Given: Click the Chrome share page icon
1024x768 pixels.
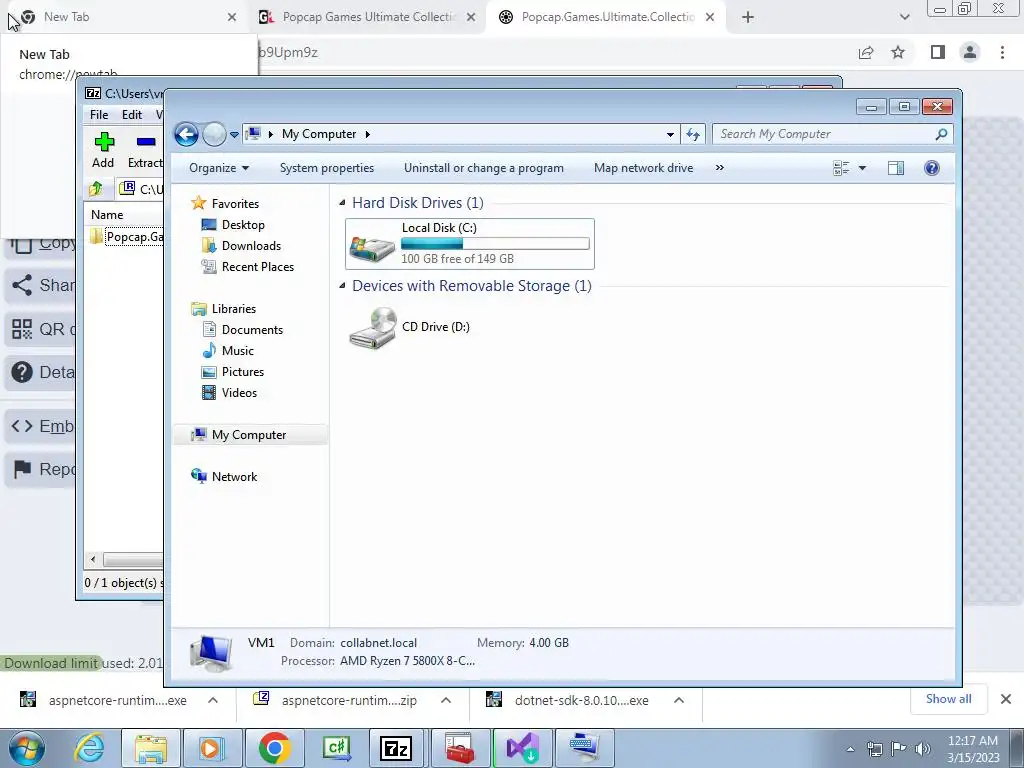Looking at the screenshot, I should point(866,53).
